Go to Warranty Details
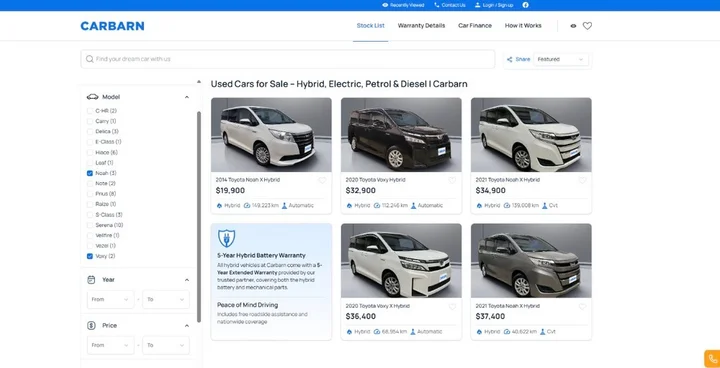This screenshot has height=368, width=720. pos(421,26)
